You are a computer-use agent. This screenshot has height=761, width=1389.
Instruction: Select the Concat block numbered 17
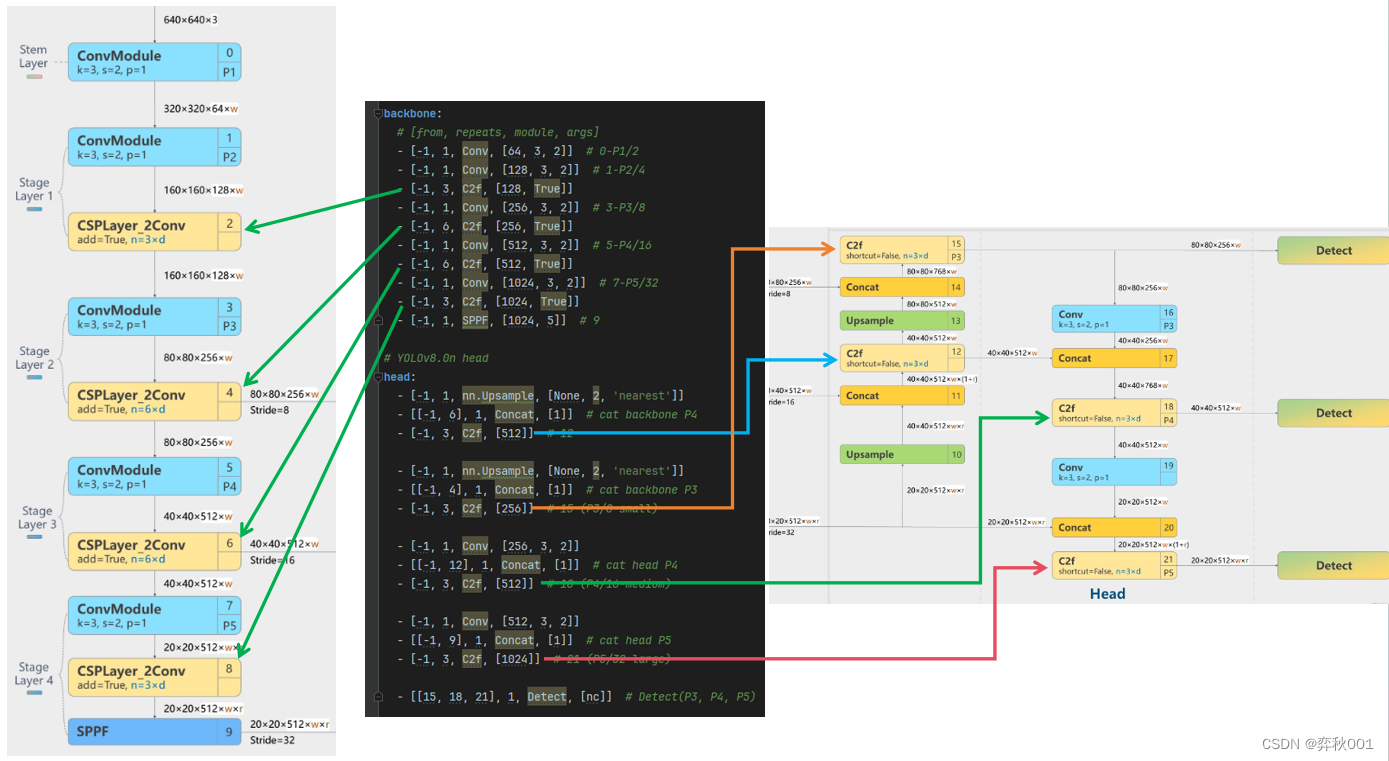pyautogui.click(x=1114, y=358)
